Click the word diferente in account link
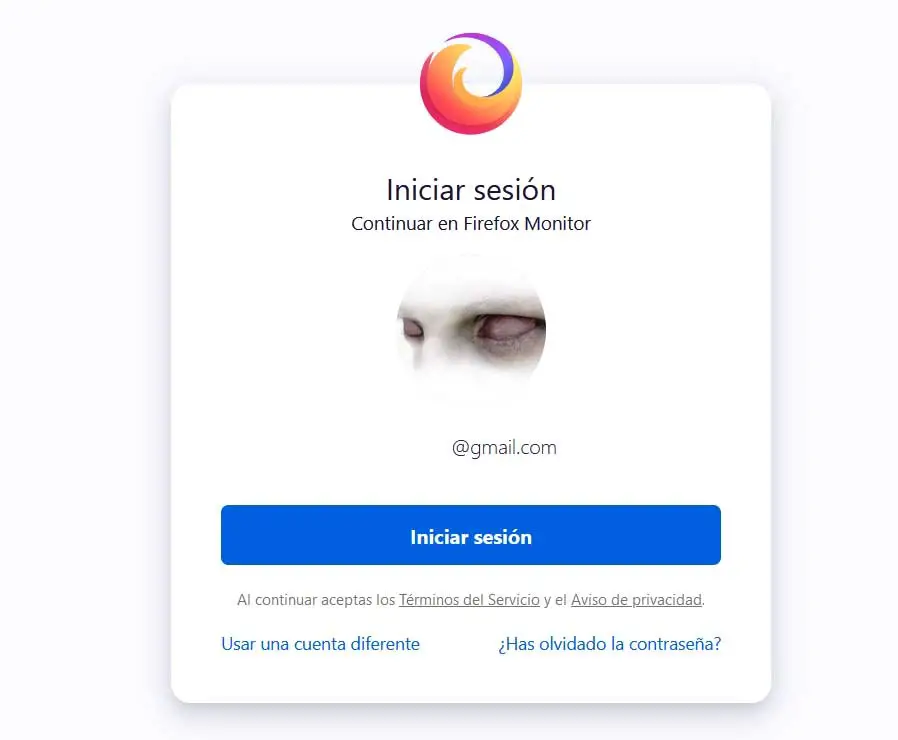Image resolution: width=898 pixels, height=740 pixels. (385, 644)
